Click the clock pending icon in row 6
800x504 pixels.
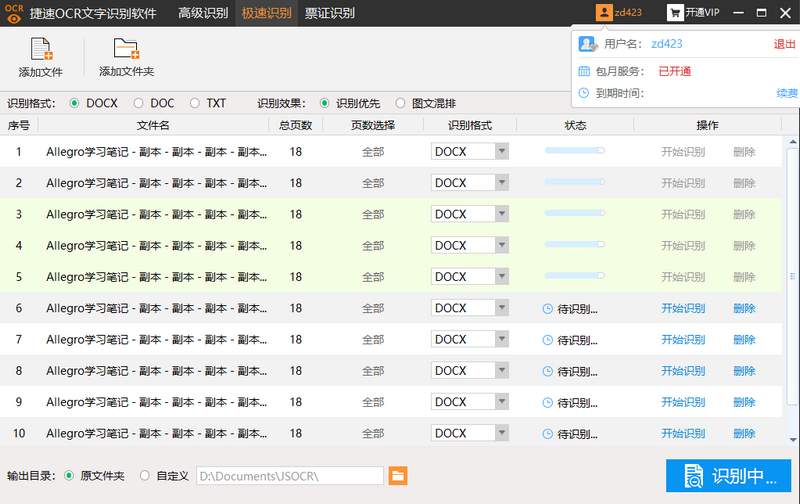[x=547, y=309]
